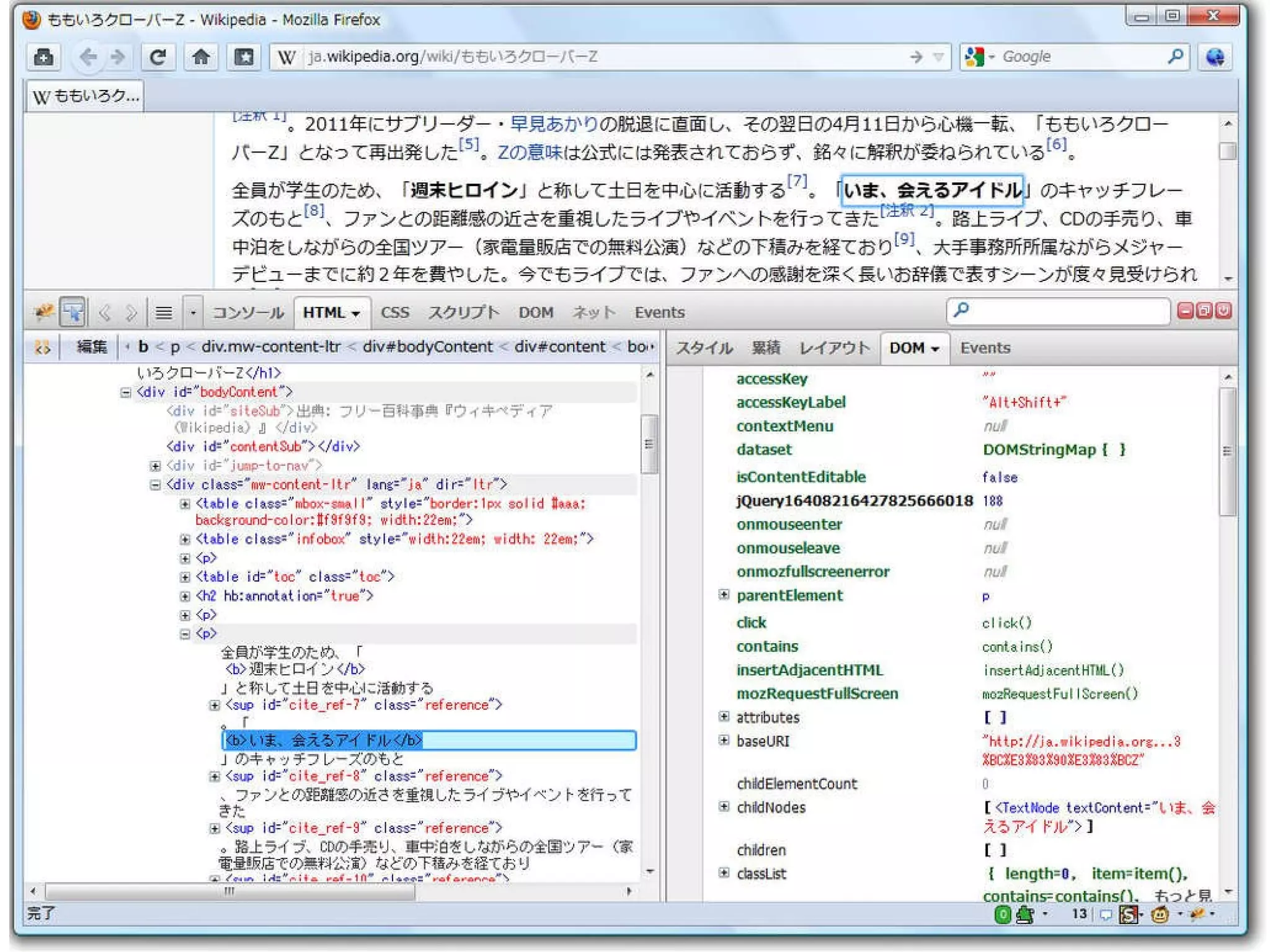Toggle the element inspect tool
This screenshot has width=1270, height=952.
73,311
